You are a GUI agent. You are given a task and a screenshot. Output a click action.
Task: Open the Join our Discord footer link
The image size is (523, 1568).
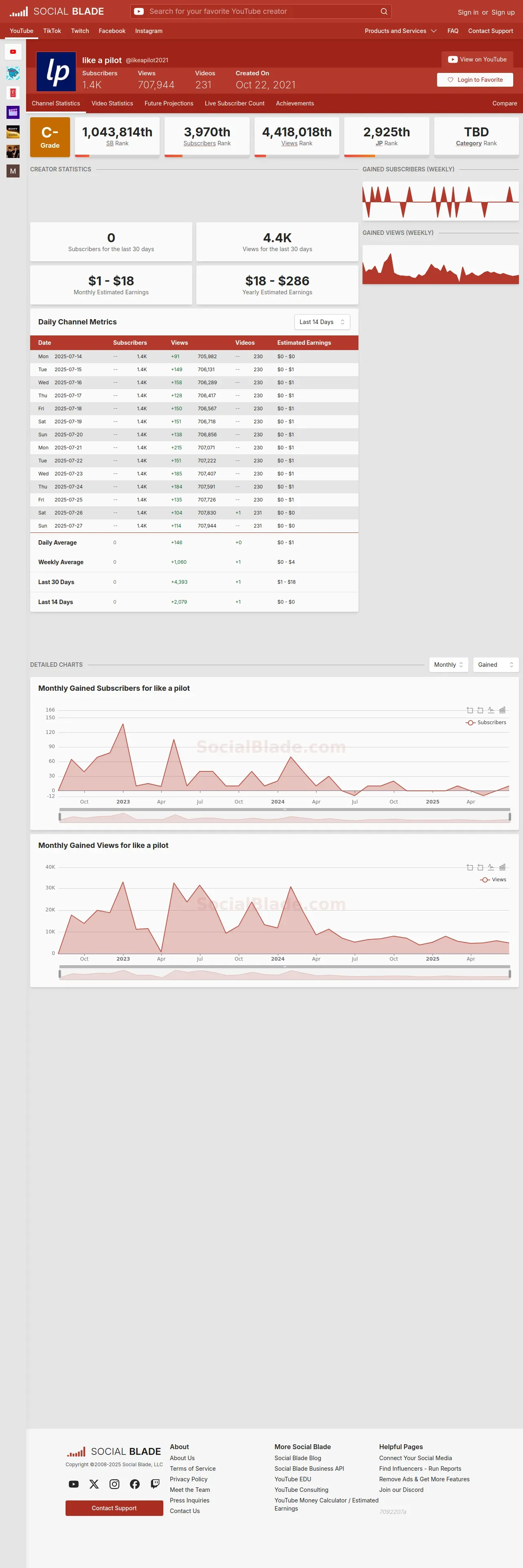401,1489
